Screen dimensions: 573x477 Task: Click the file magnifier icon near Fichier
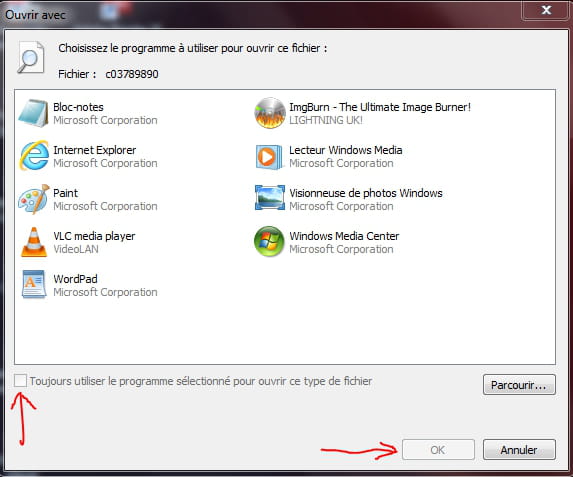tap(31, 58)
